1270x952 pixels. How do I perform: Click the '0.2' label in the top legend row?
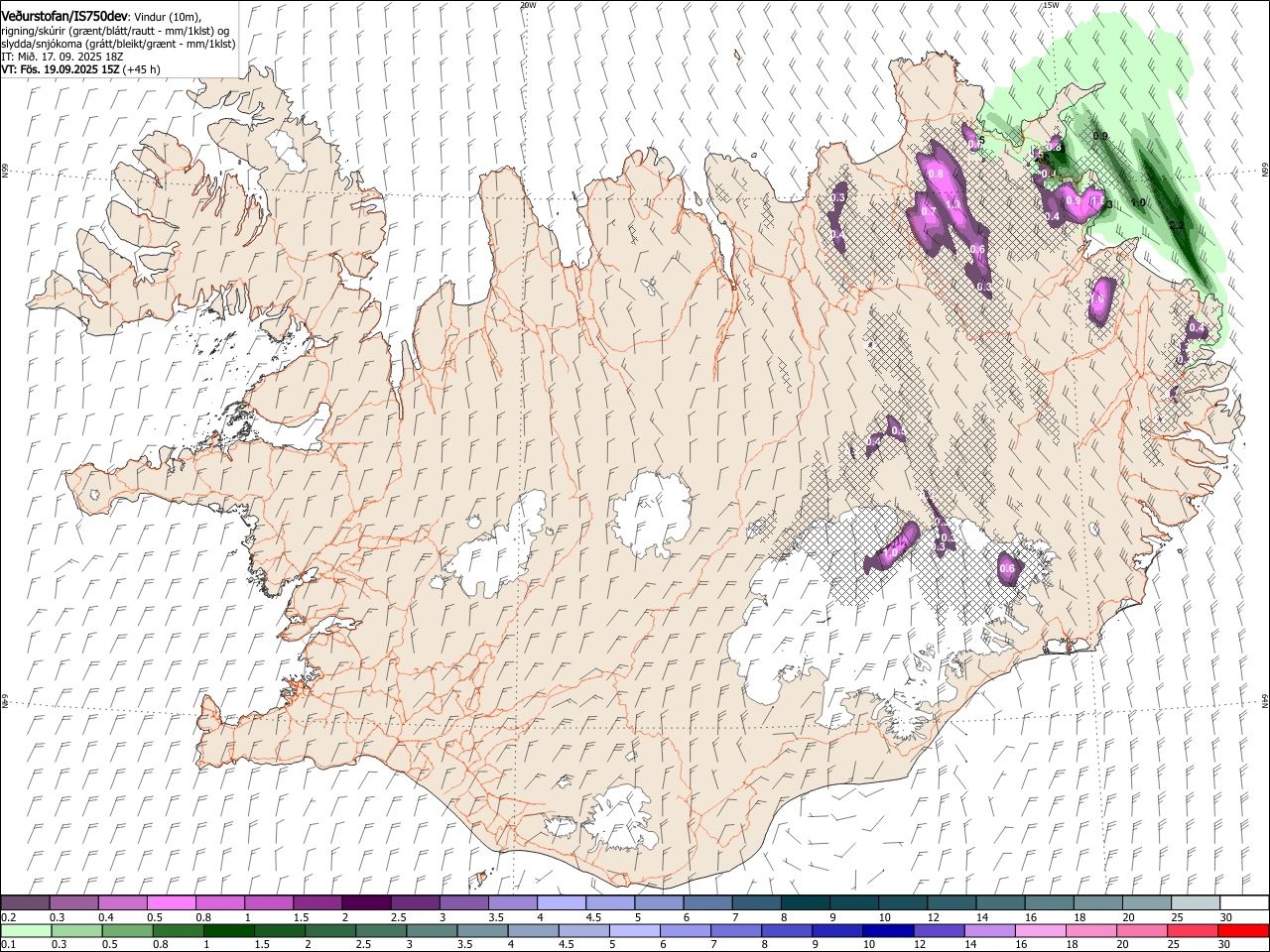point(8,917)
